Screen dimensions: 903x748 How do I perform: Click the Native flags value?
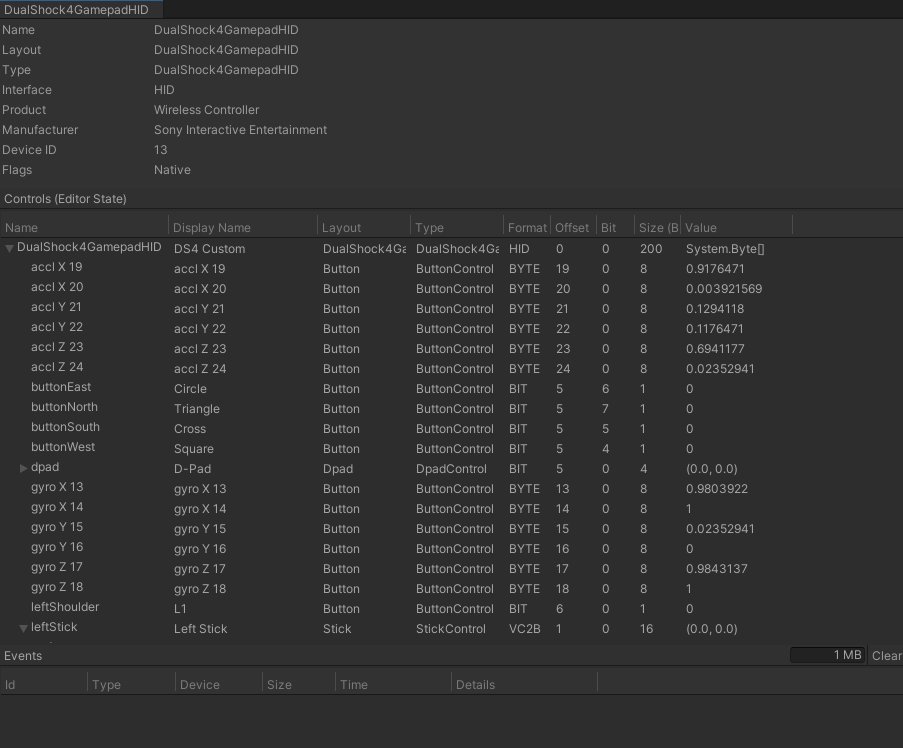tap(172, 170)
